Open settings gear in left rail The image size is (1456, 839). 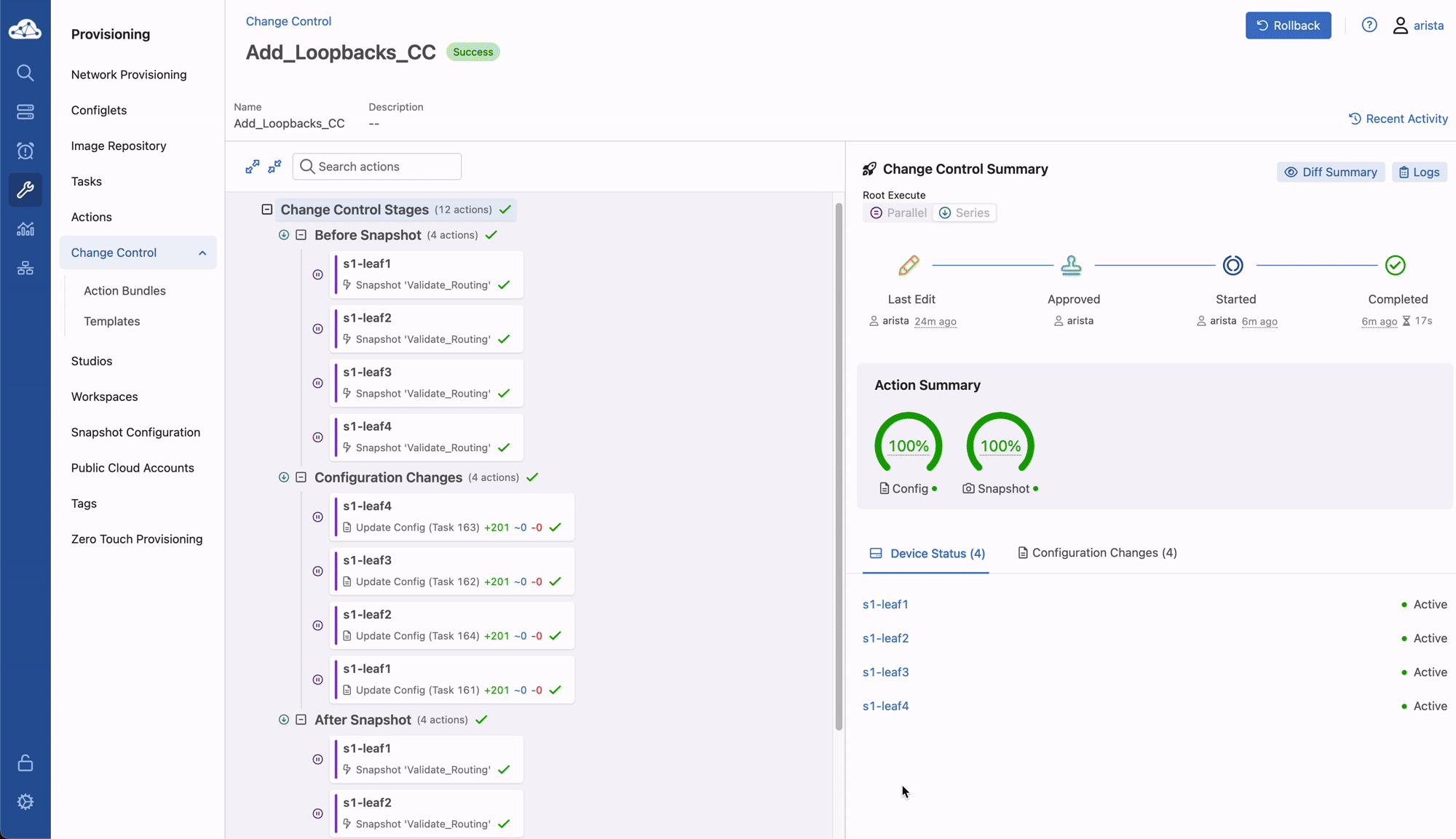pyautogui.click(x=25, y=802)
